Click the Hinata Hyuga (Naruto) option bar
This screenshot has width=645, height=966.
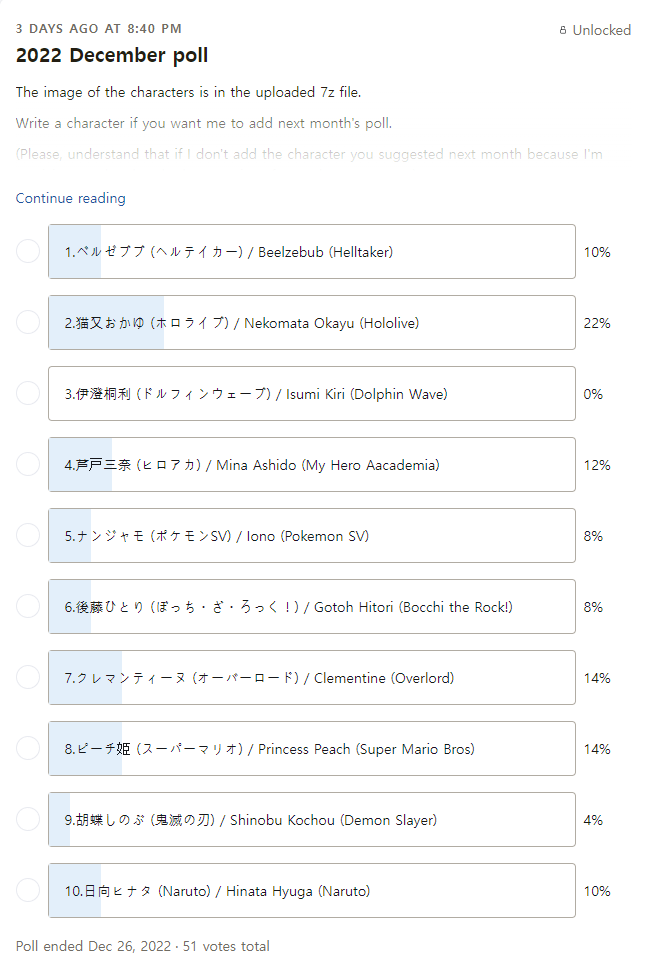(311, 890)
